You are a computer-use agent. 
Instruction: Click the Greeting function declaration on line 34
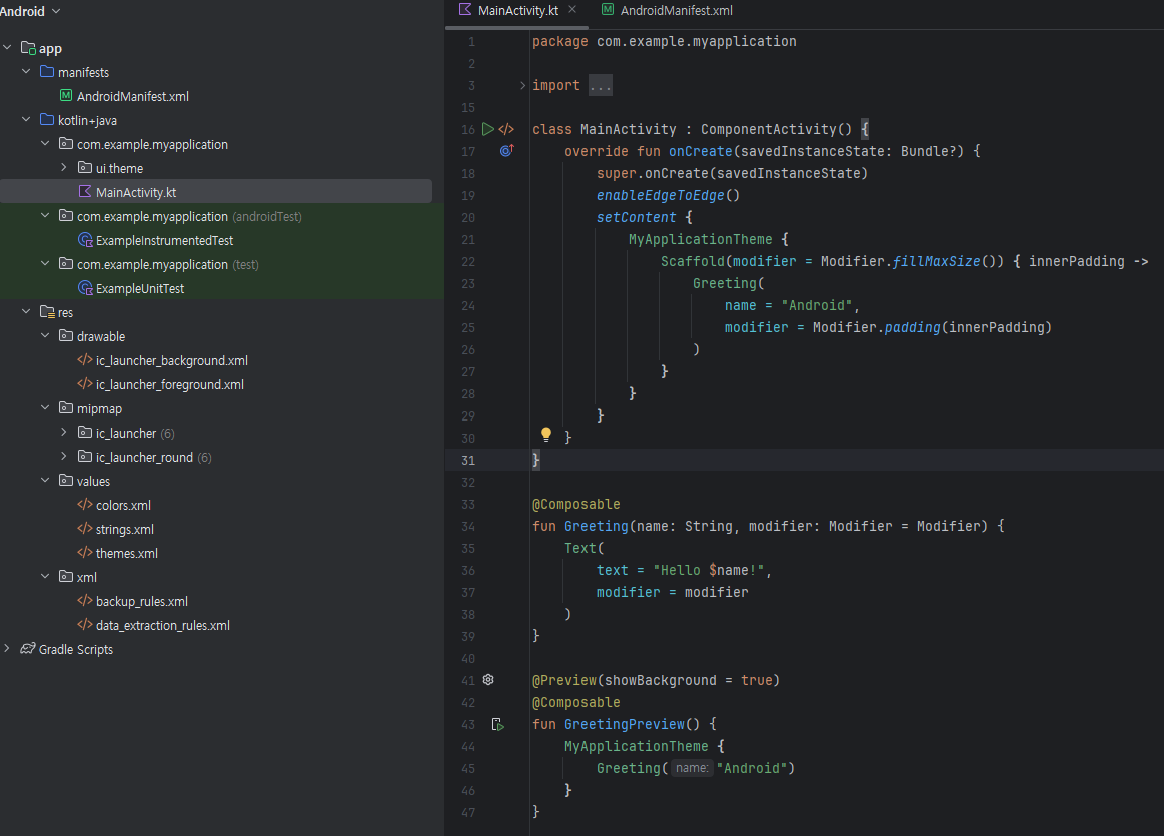596,526
